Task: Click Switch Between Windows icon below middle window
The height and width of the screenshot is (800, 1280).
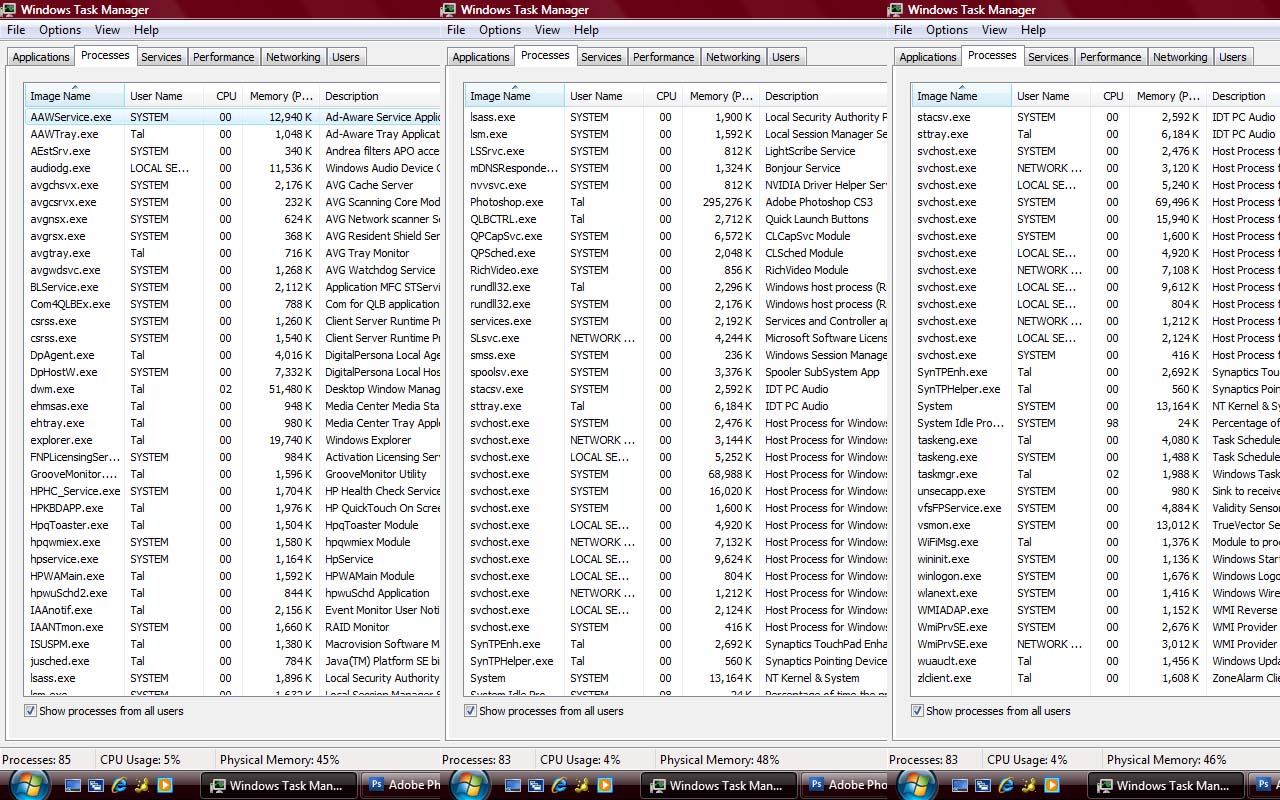Action: coord(536,786)
